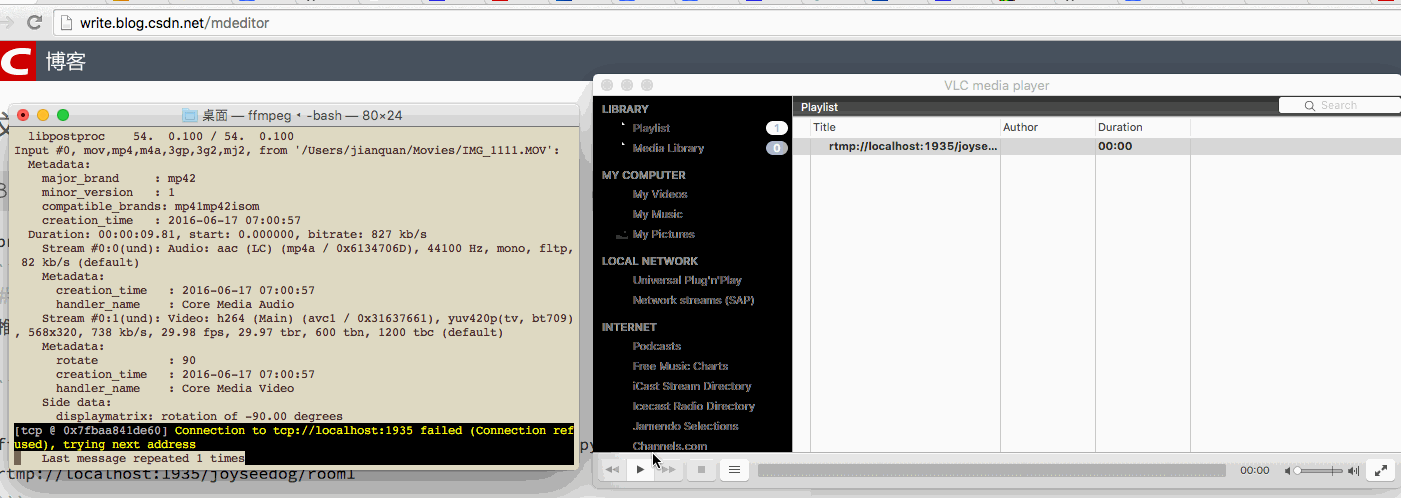Click the 00:00 duration cell in playlist
The width and height of the screenshot is (1401, 498).
[1114, 146]
